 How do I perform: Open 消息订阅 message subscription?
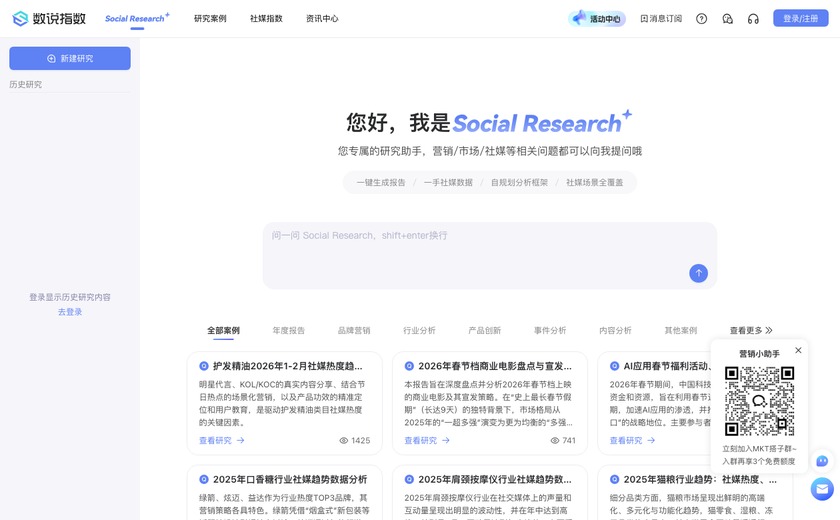(x=661, y=19)
